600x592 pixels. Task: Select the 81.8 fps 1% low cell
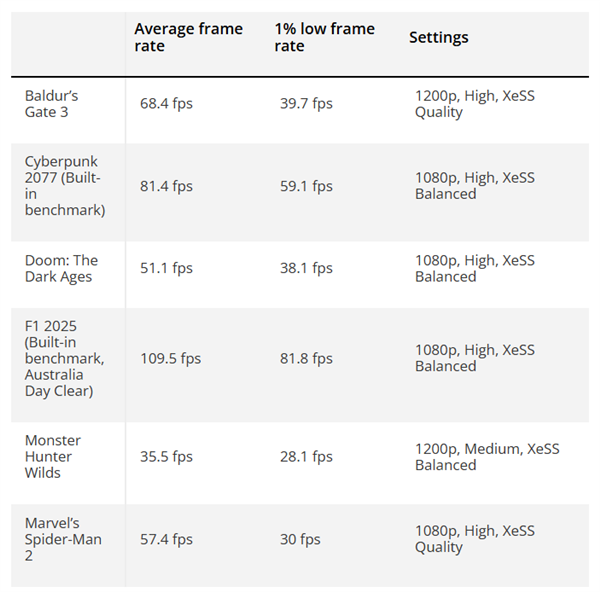point(306,358)
